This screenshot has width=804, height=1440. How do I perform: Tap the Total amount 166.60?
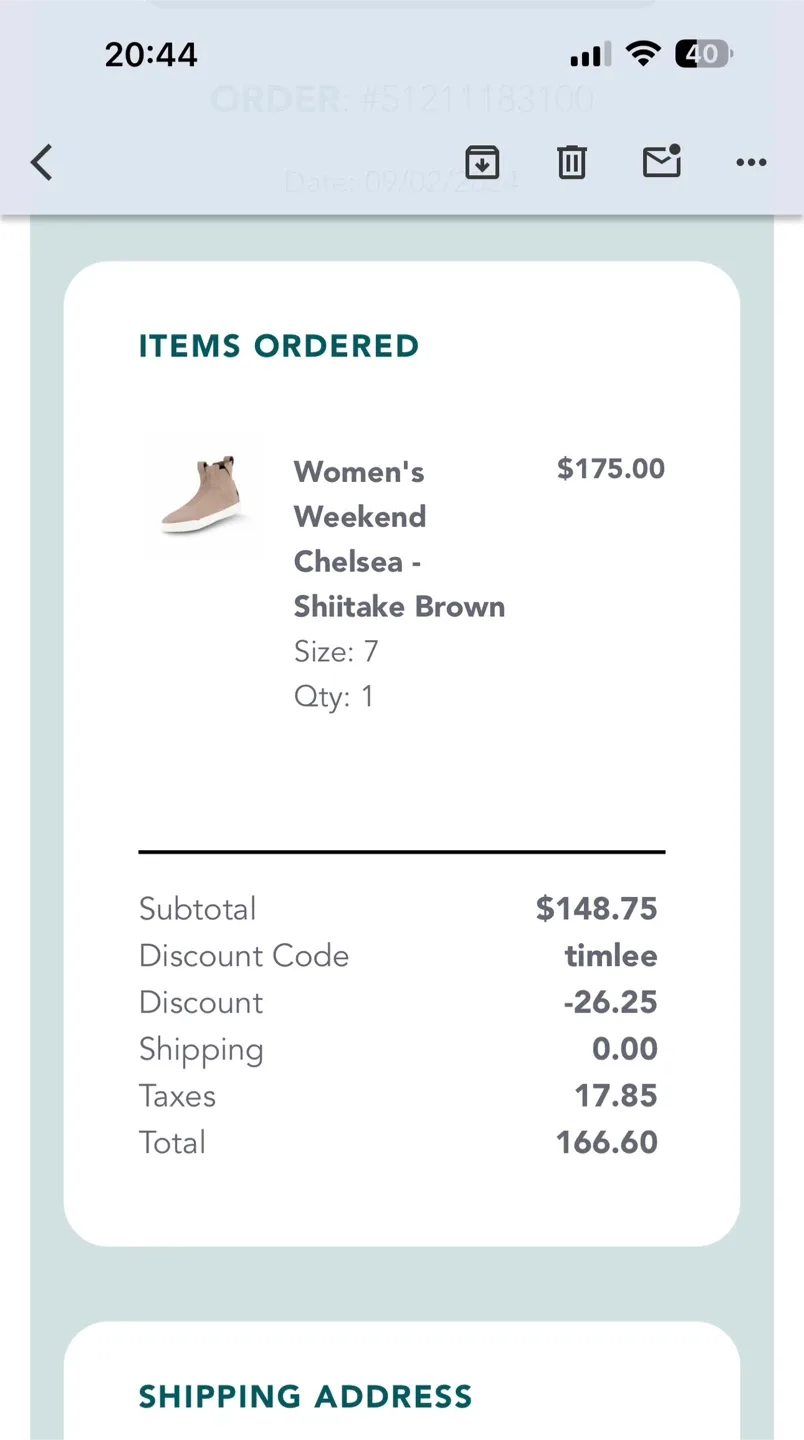point(606,1142)
